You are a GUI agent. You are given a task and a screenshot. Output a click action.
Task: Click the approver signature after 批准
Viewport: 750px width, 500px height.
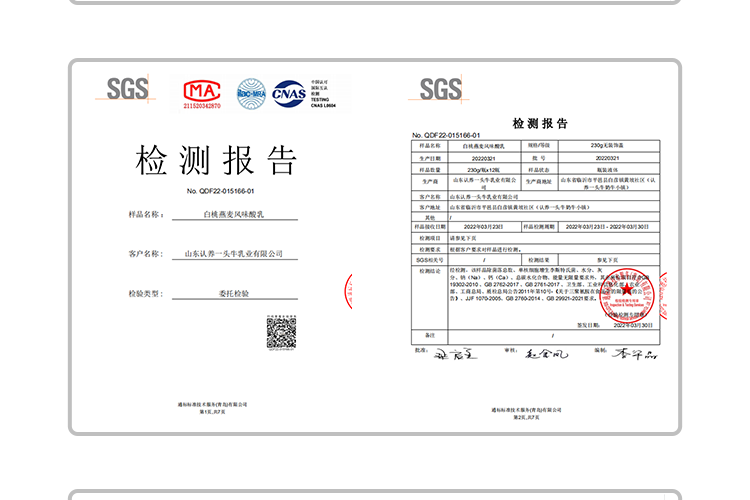(455, 354)
